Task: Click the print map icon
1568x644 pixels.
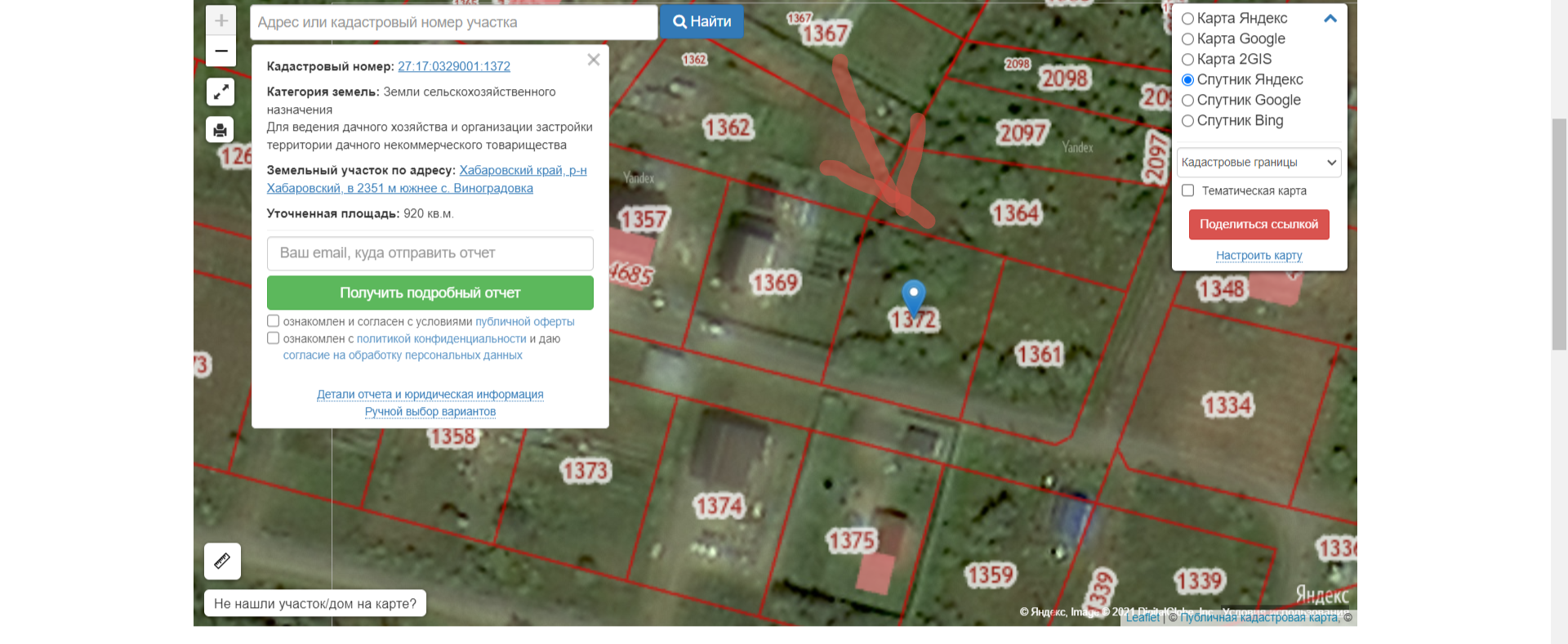Action: coord(220,130)
